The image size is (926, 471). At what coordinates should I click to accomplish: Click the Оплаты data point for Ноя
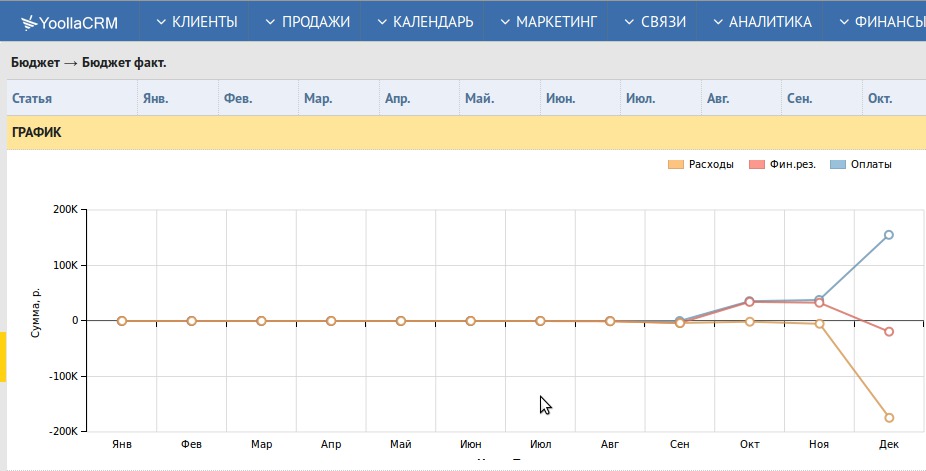click(819, 300)
